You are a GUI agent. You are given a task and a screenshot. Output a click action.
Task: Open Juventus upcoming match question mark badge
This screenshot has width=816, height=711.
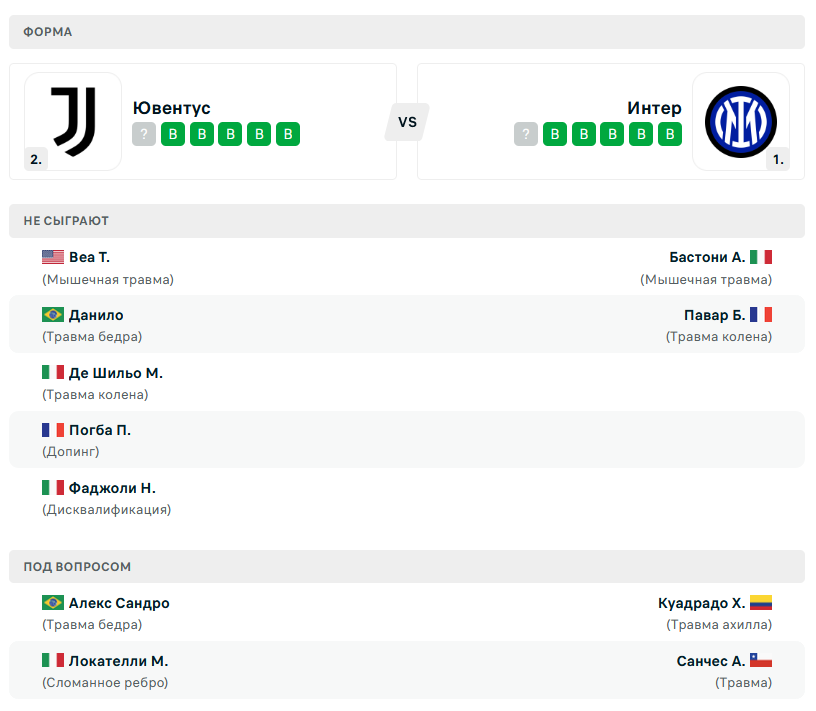144,134
